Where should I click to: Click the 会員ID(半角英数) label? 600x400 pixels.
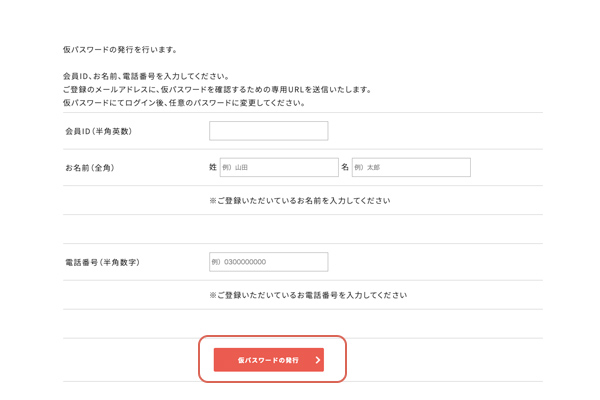coord(99,131)
